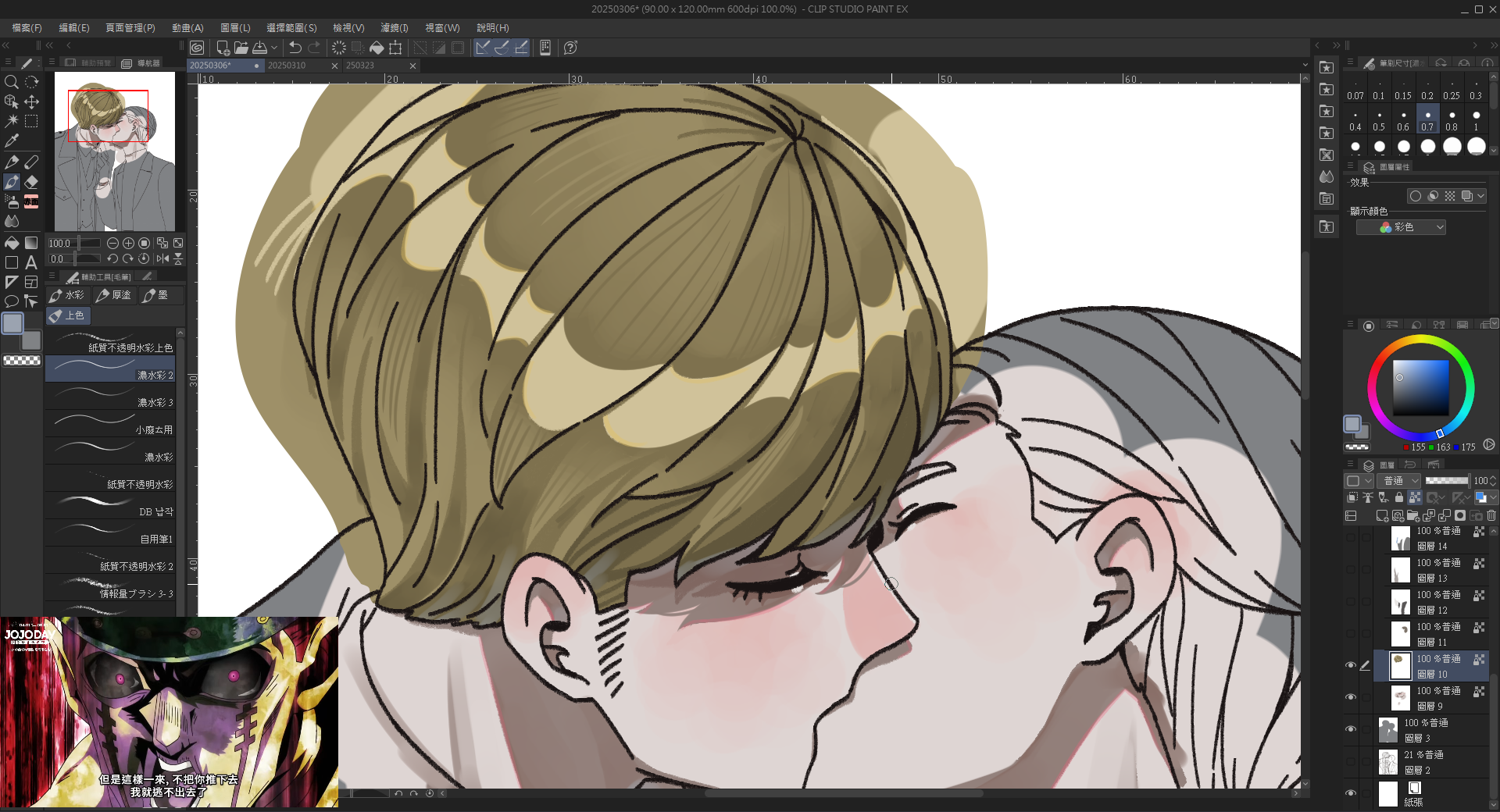
Task: Click the New layer folder icon
Action: [x=1413, y=515]
